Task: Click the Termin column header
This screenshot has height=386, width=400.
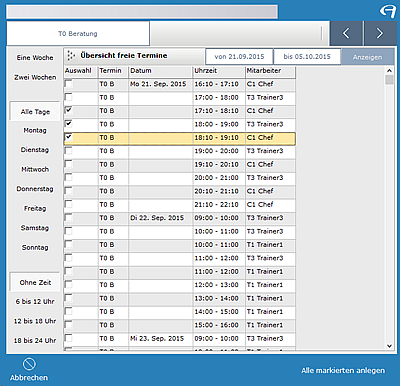Action: pyautogui.click(x=113, y=71)
